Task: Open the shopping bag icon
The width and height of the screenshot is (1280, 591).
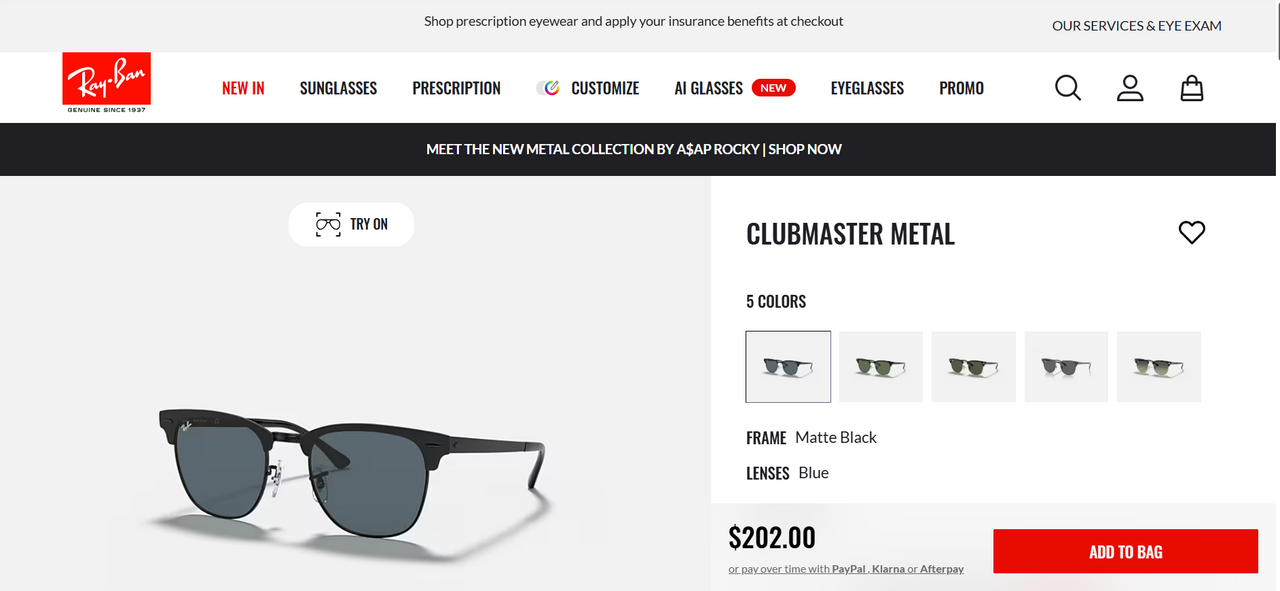Action: click(1192, 88)
